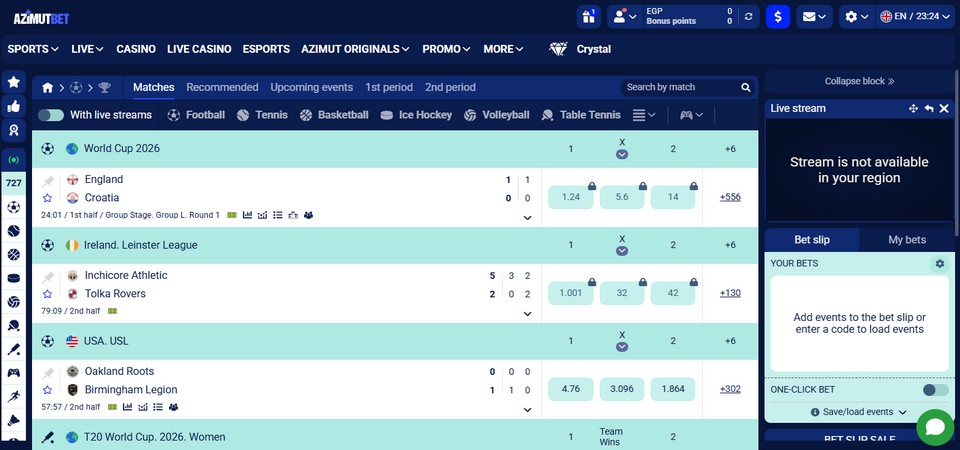
Task: Open language selector EN dropdown
Action: pyautogui.click(x=917, y=17)
